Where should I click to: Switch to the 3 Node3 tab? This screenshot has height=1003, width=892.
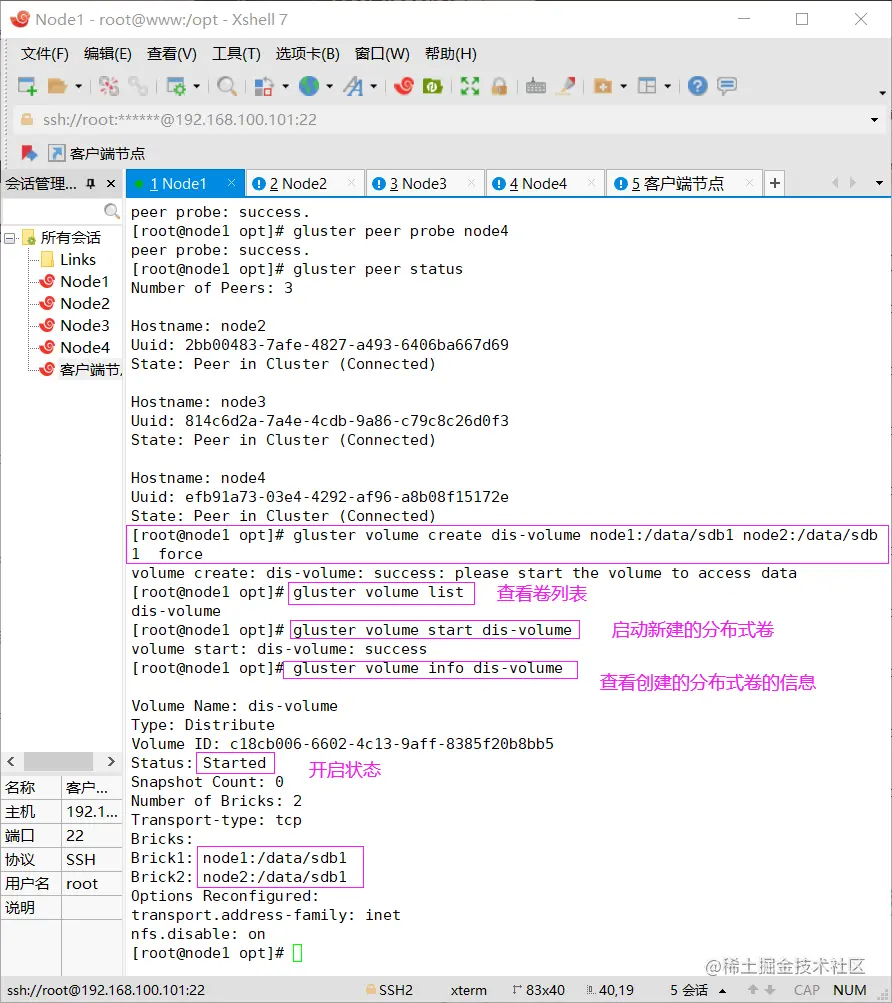tap(425, 184)
